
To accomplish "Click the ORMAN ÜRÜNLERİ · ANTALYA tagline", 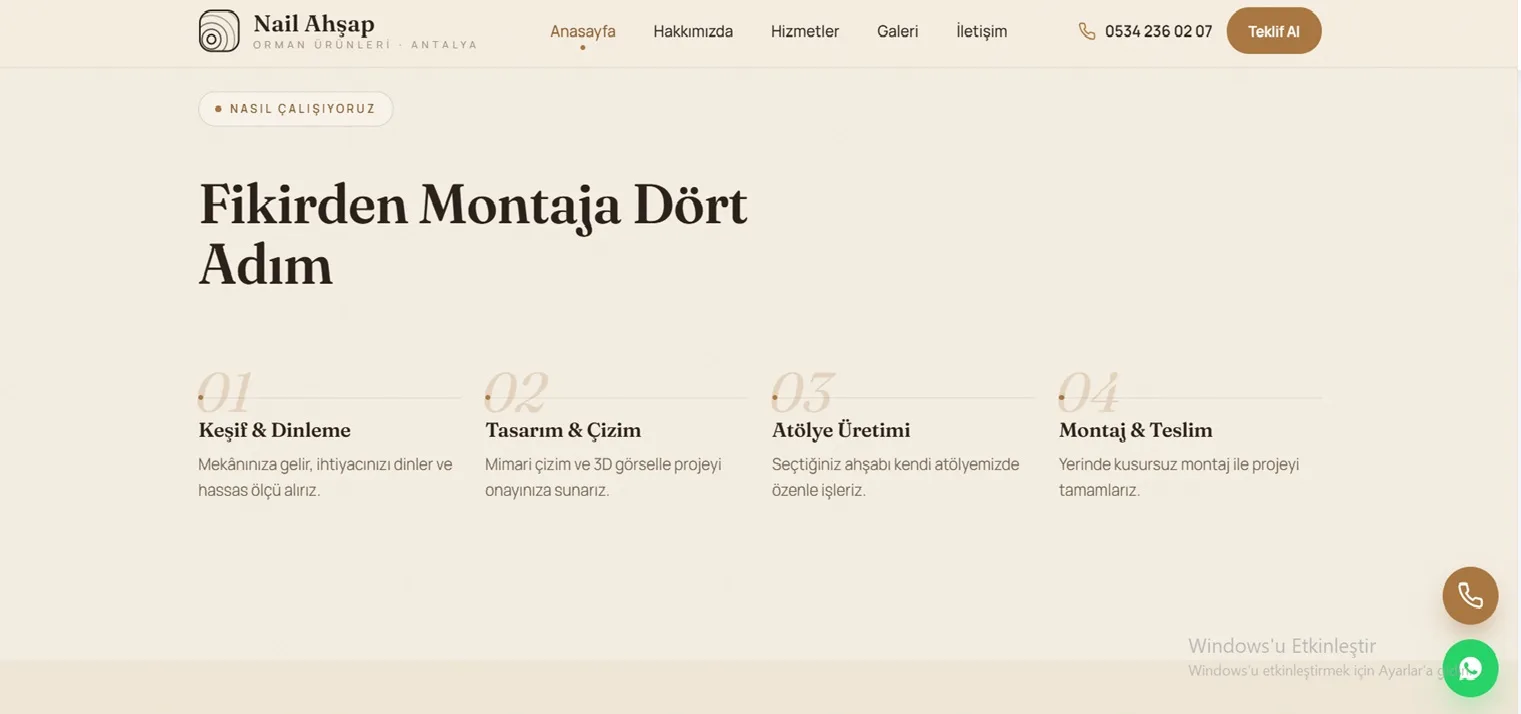I will tap(365, 45).
